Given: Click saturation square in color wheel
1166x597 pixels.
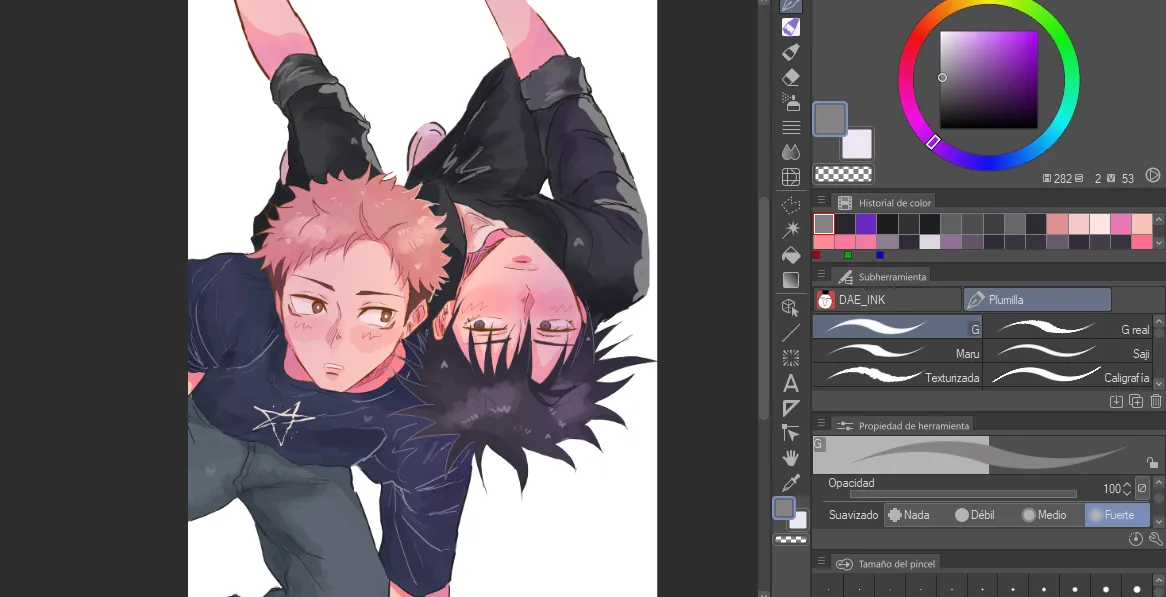Looking at the screenshot, I should coord(988,80).
